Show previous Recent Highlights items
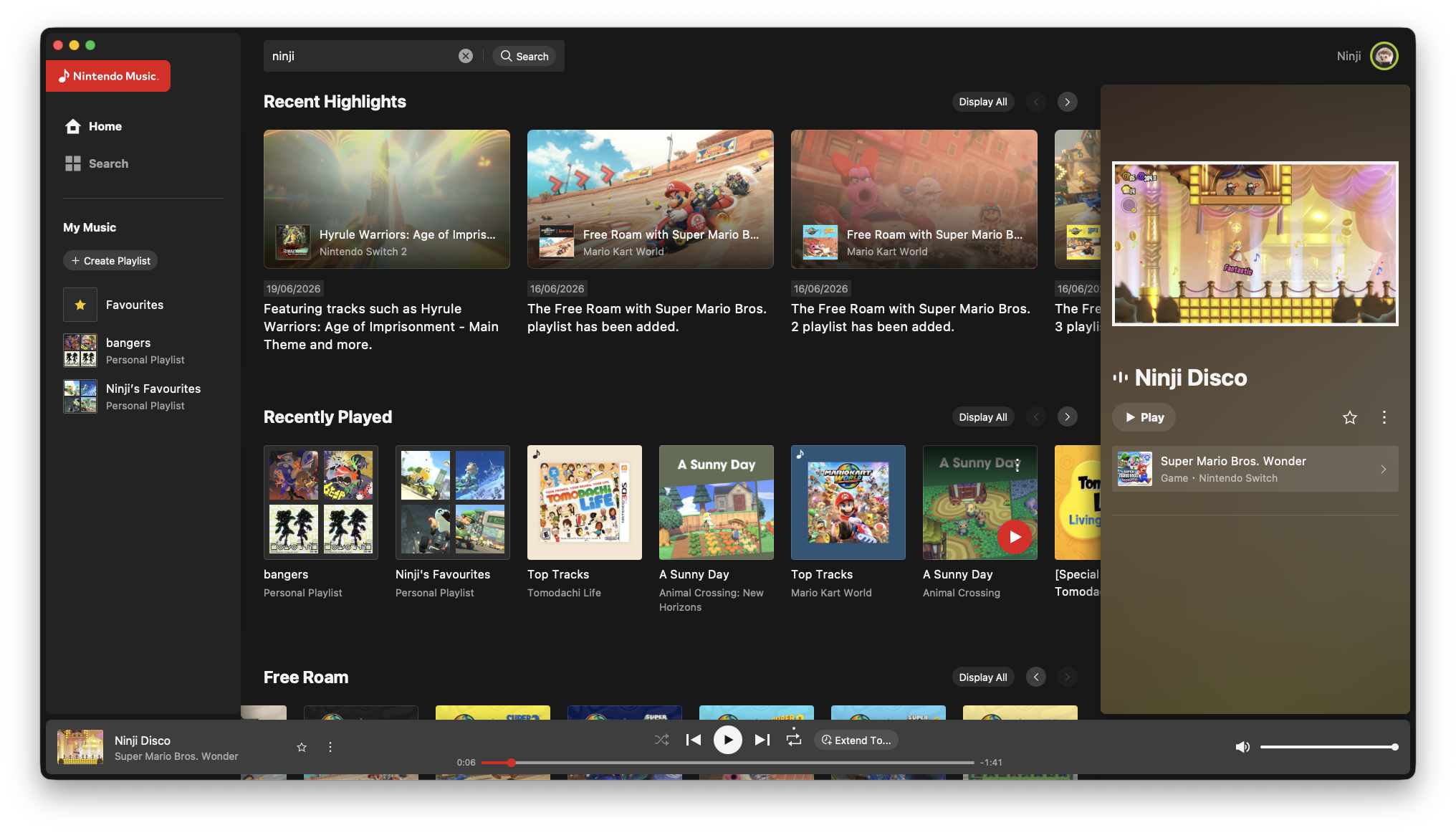1456x833 pixels. [x=1036, y=102]
